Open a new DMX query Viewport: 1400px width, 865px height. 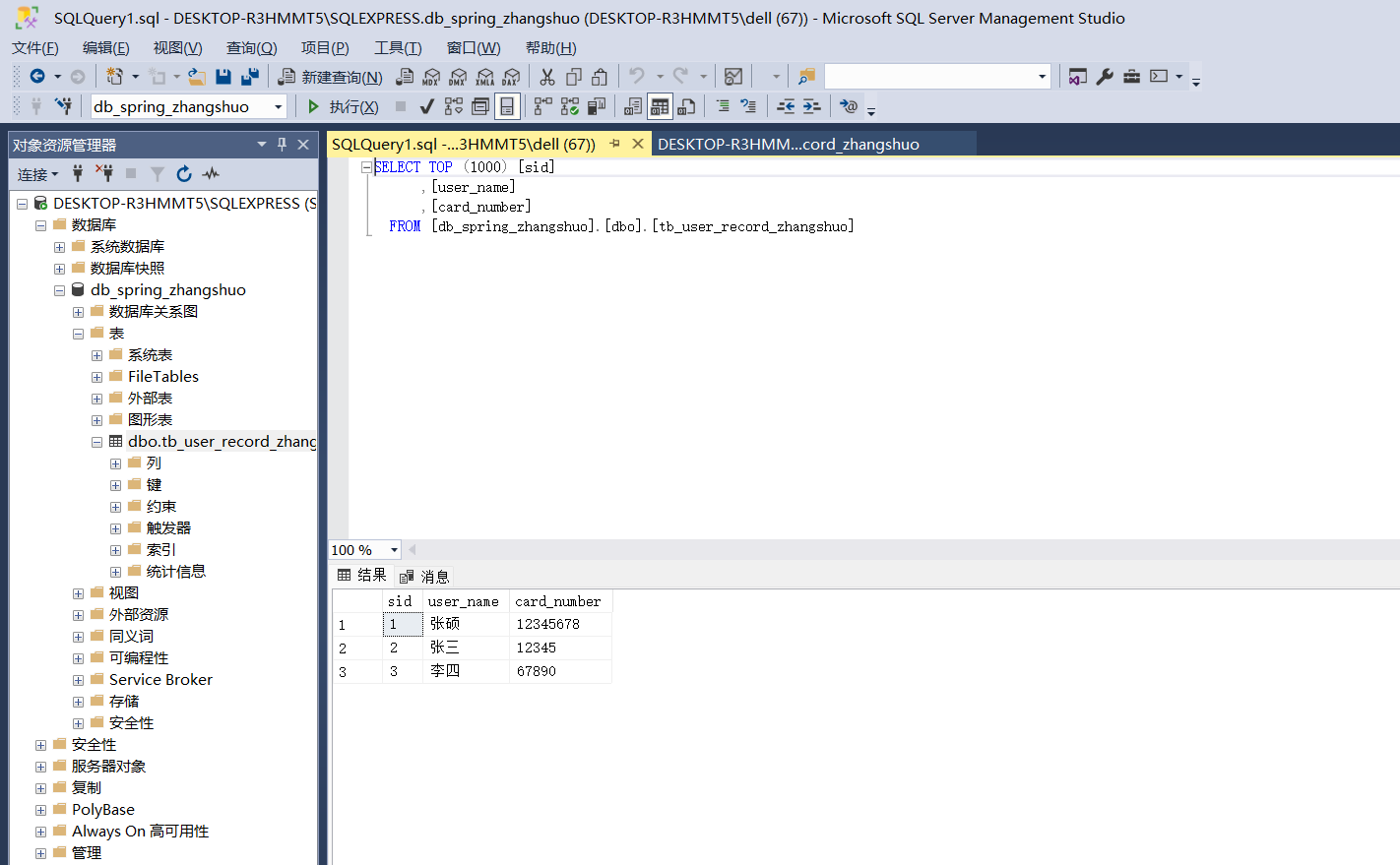458,77
